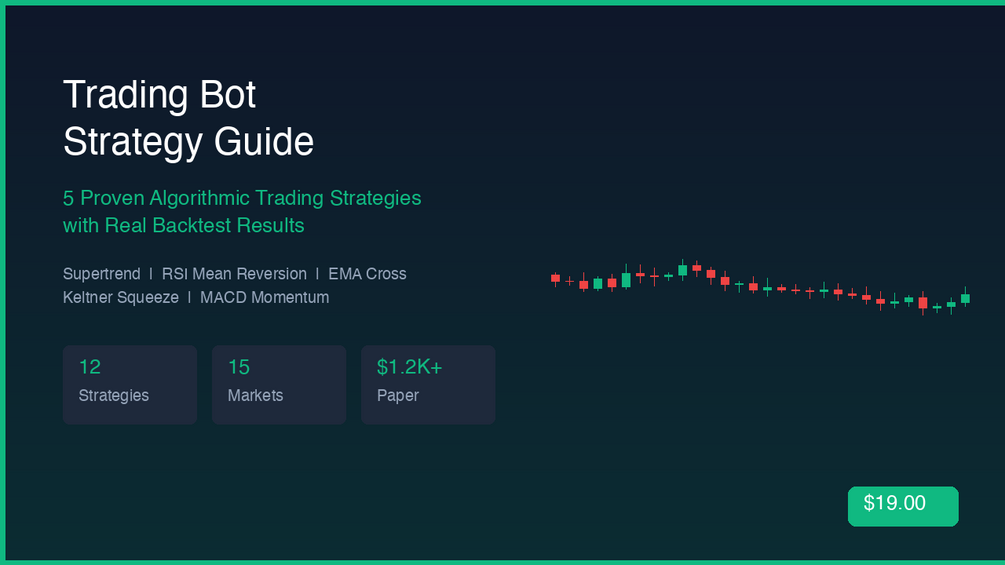Click the green subtitle about algorithmic strategies

click(241, 198)
